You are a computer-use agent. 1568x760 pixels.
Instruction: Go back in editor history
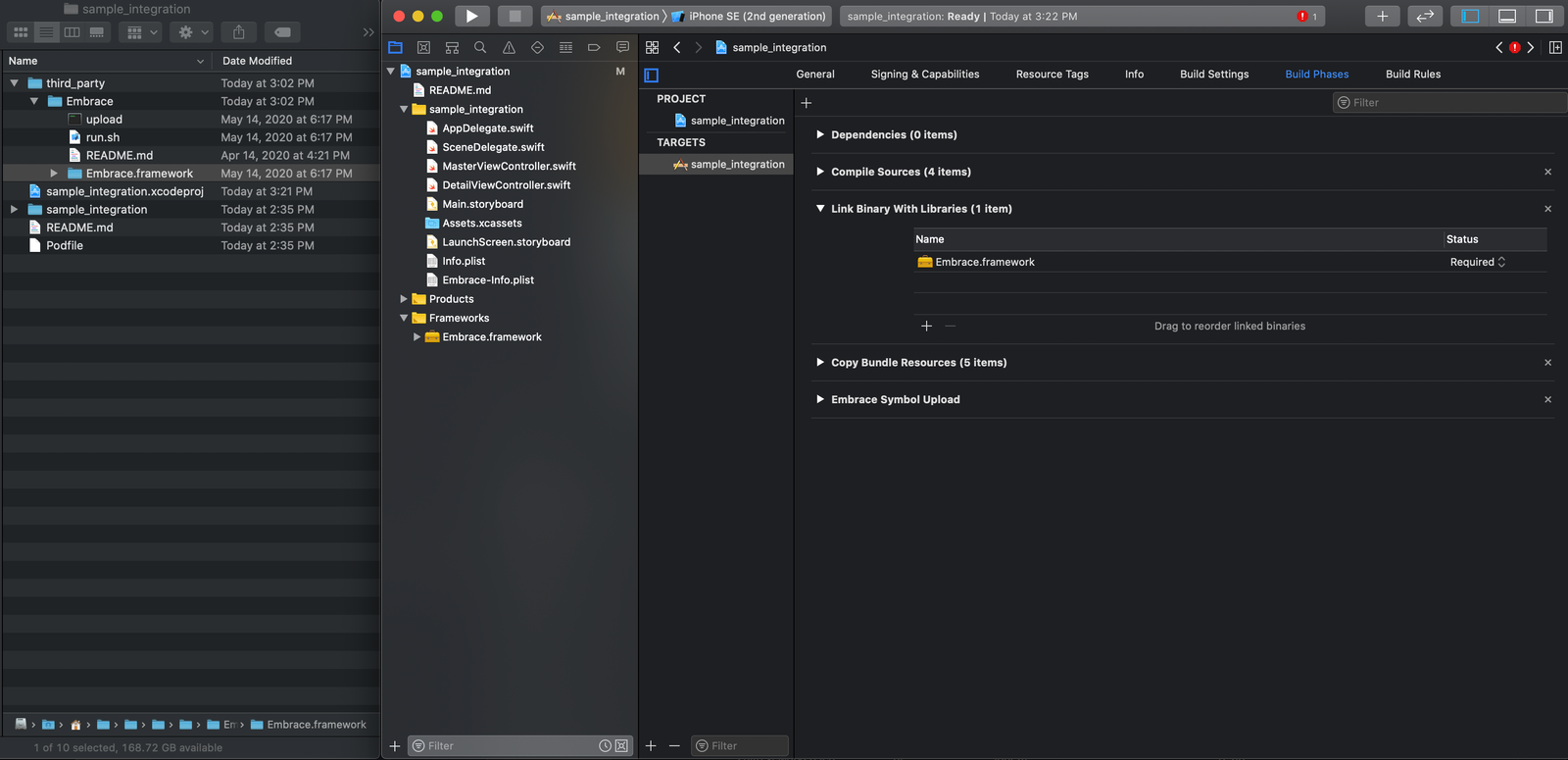[x=676, y=47]
